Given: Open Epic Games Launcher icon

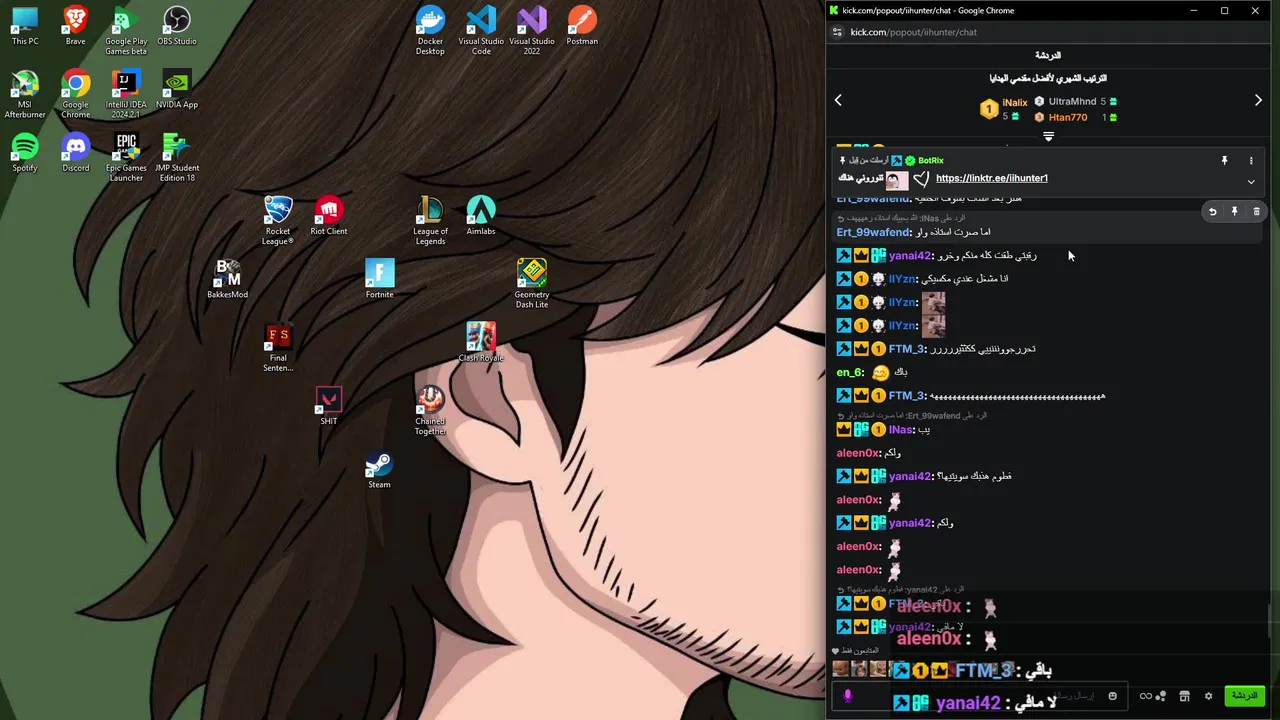Looking at the screenshot, I should point(126,157).
